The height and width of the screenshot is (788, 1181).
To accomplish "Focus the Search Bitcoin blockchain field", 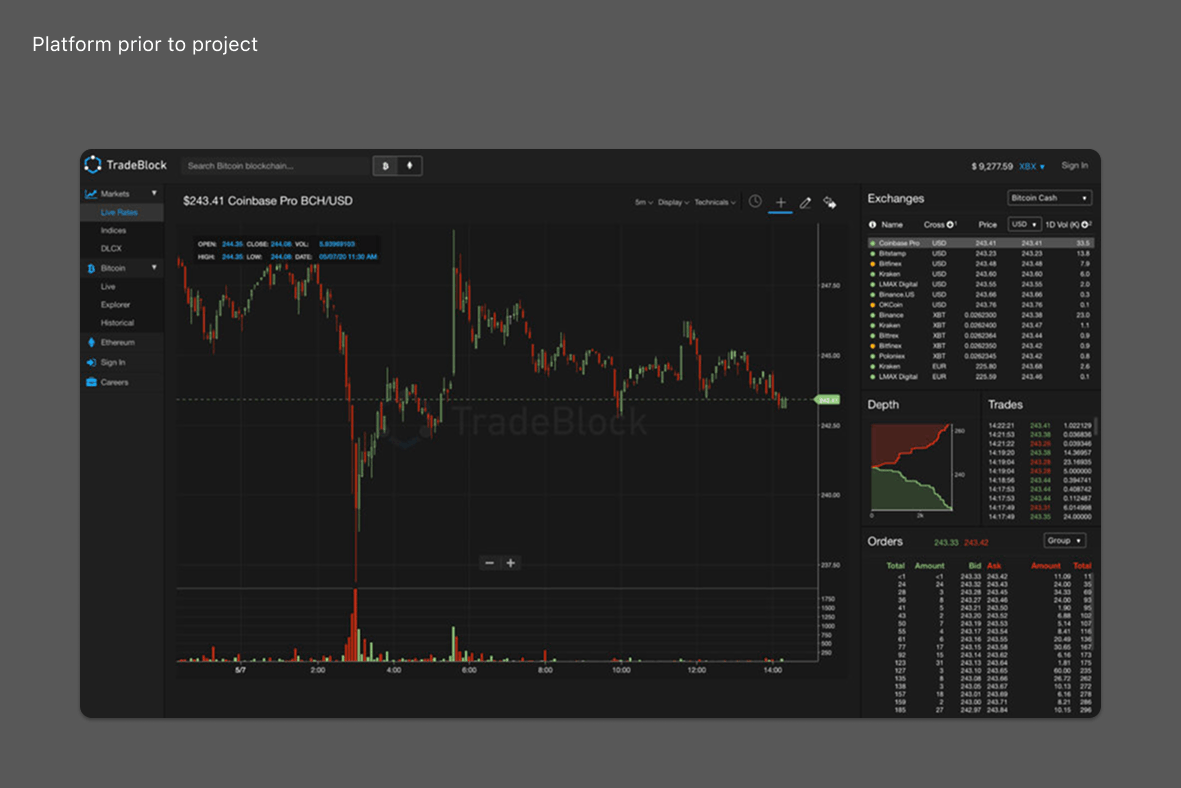I will click(x=276, y=166).
